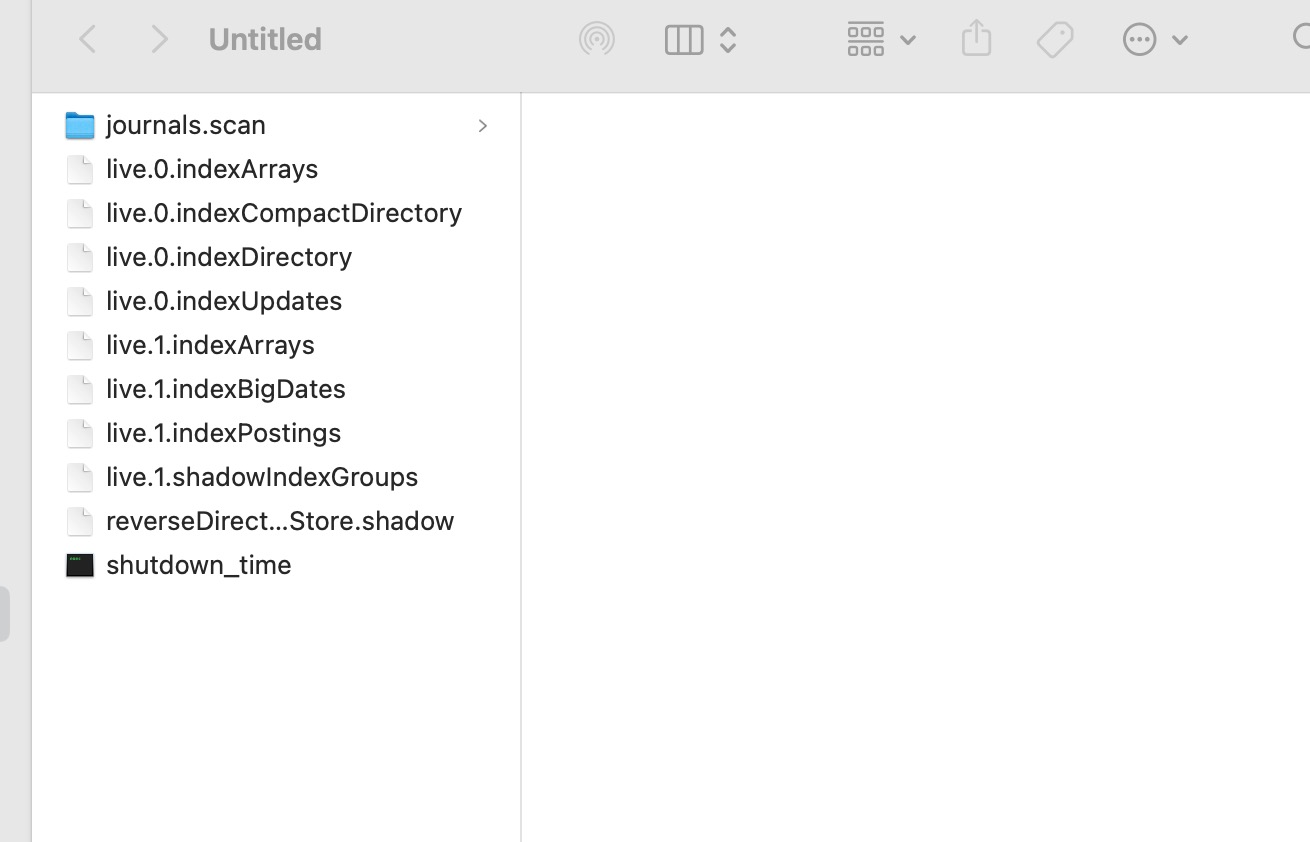The image size is (1310, 842).
Task: Open the view switcher up-down arrows
Action: pyautogui.click(x=728, y=40)
